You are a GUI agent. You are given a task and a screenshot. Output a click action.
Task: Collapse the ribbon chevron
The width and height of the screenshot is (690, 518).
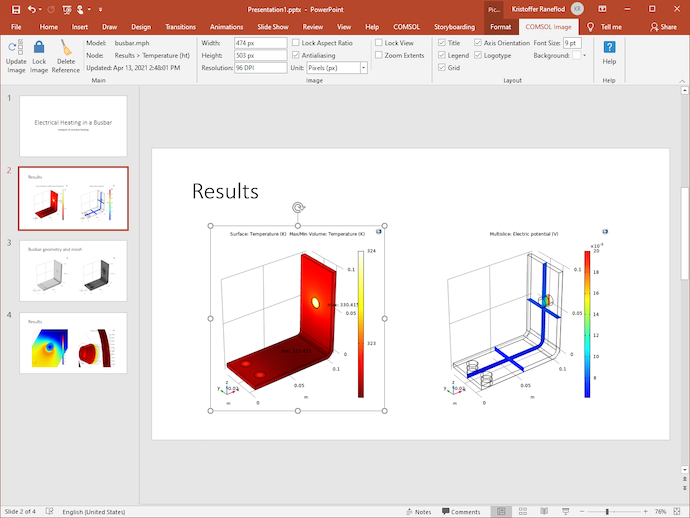[x=682, y=81]
